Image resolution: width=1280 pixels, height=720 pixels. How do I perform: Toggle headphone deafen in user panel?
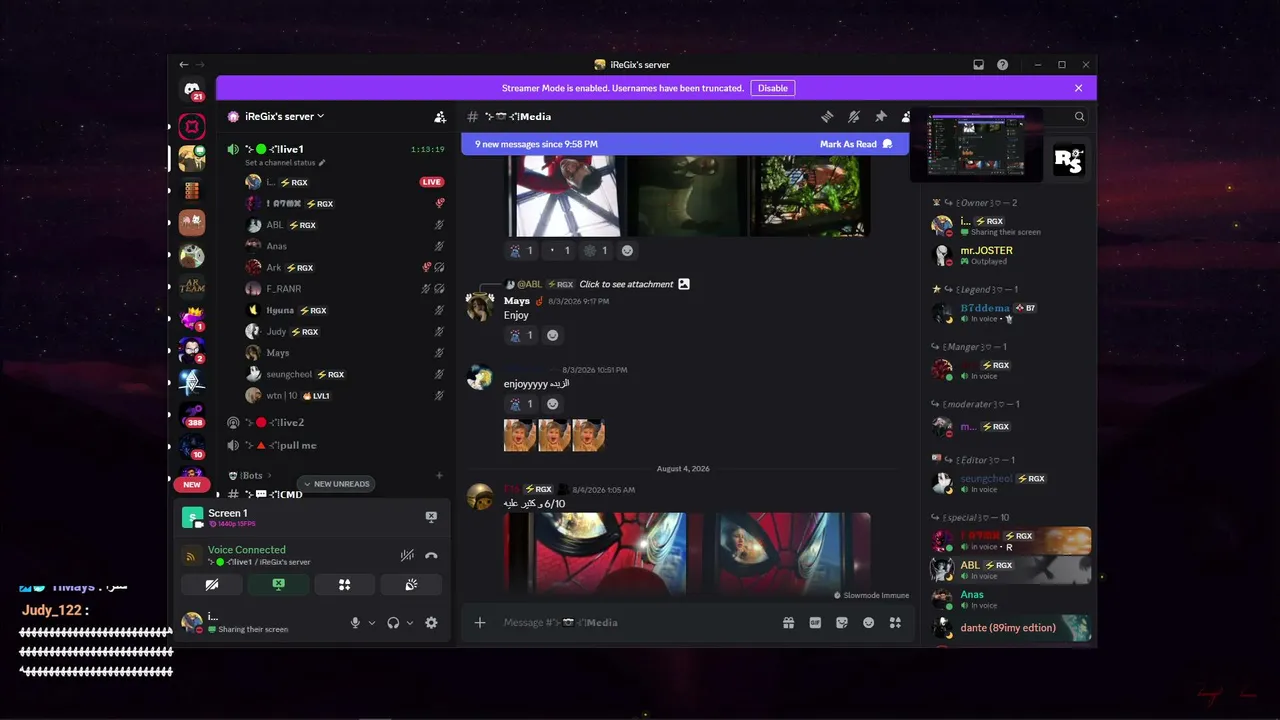pos(393,623)
